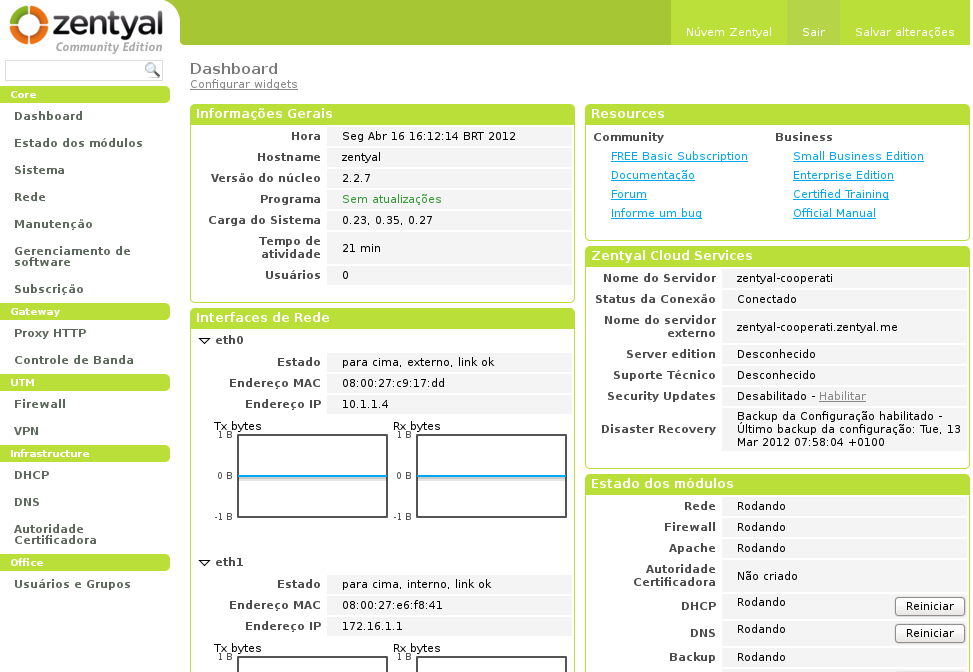Open Enterprise Edition link

[843, 175]
